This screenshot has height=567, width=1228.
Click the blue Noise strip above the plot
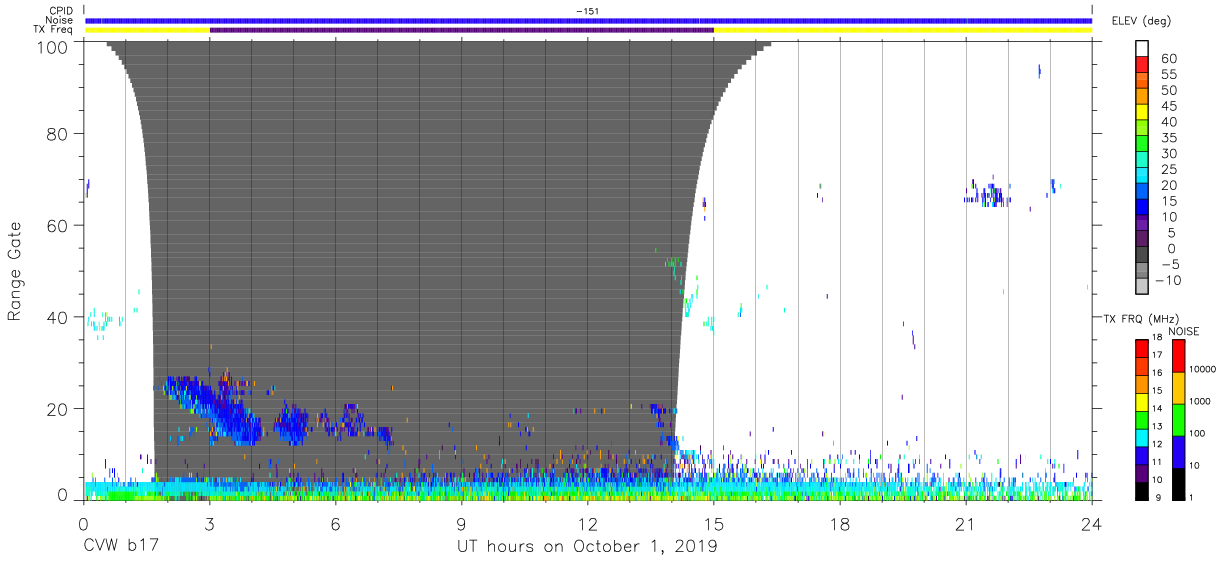coord(588,20)
